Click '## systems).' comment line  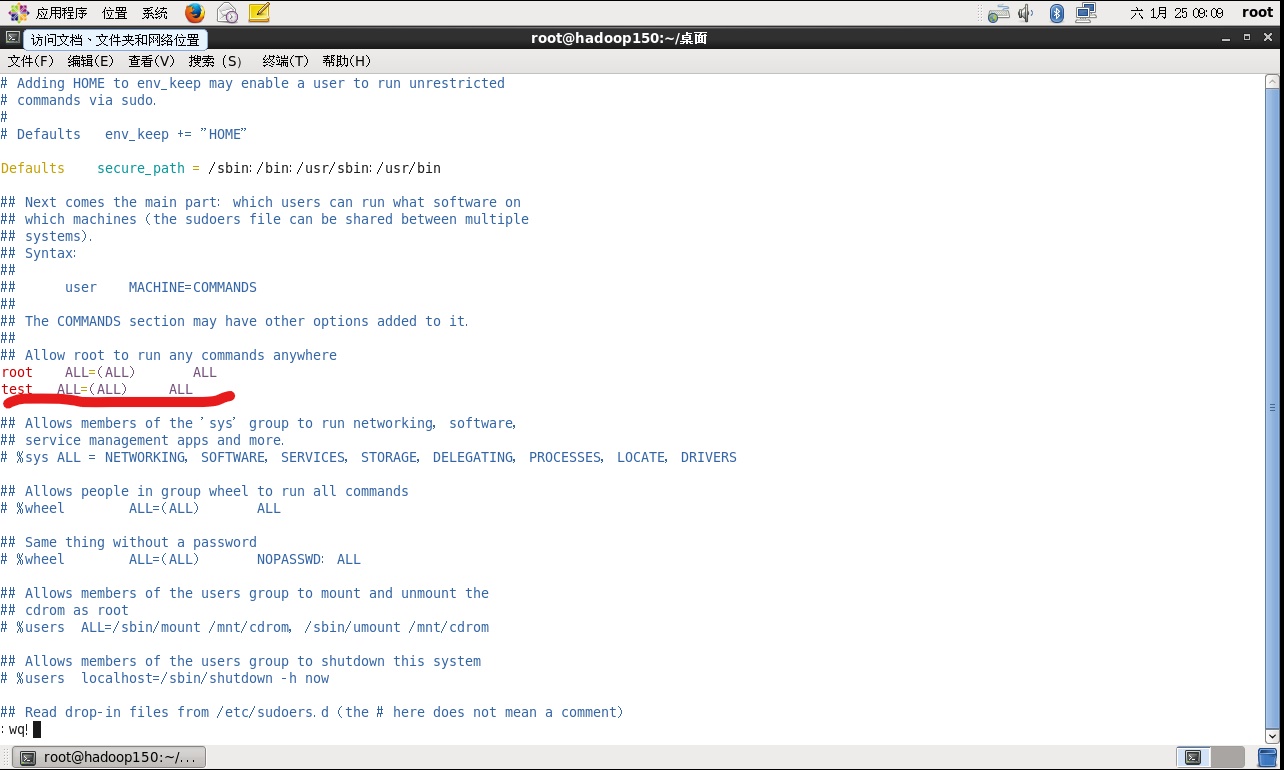coord(46,236)
